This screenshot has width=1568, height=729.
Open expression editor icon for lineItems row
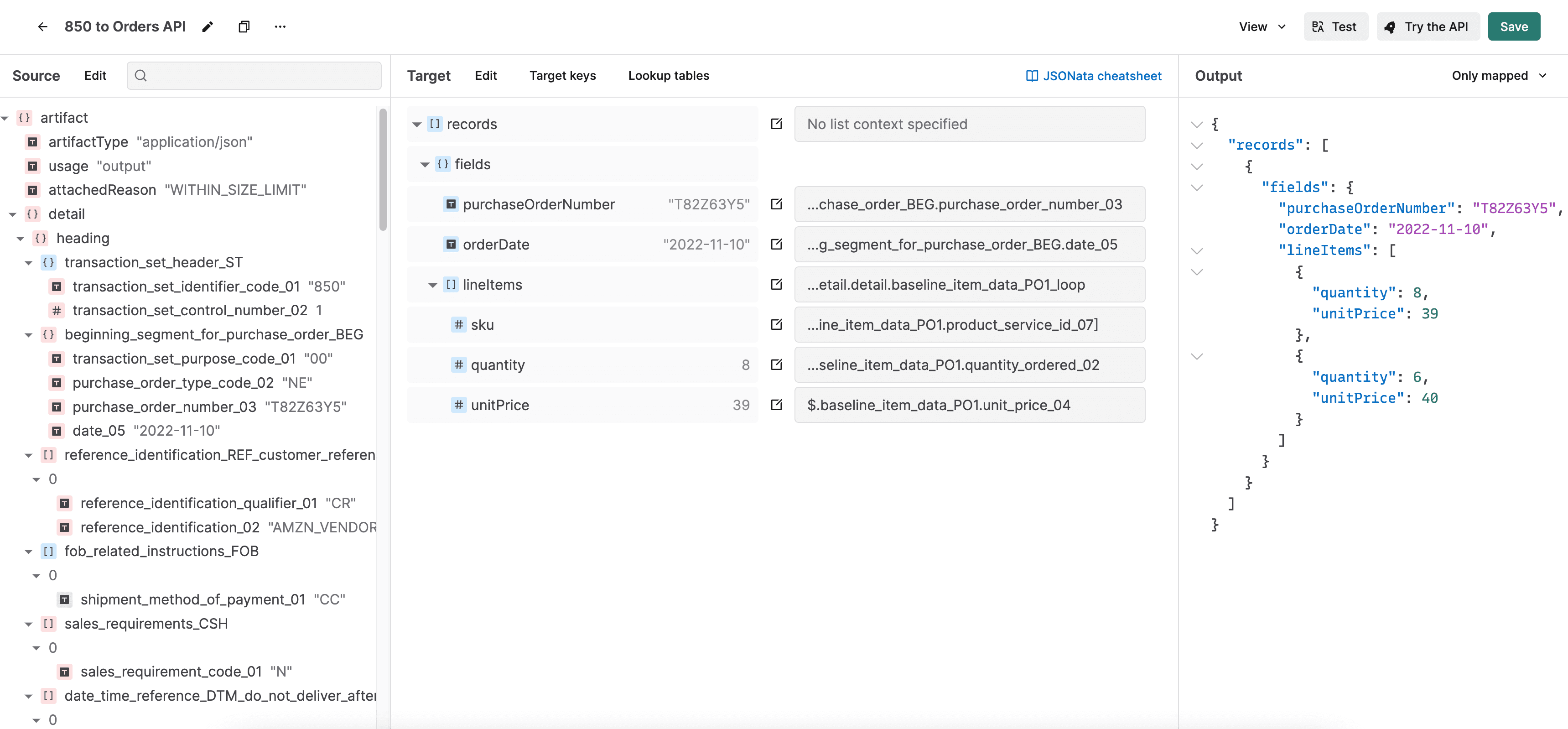pyautogui.click(x=776, y=284)
